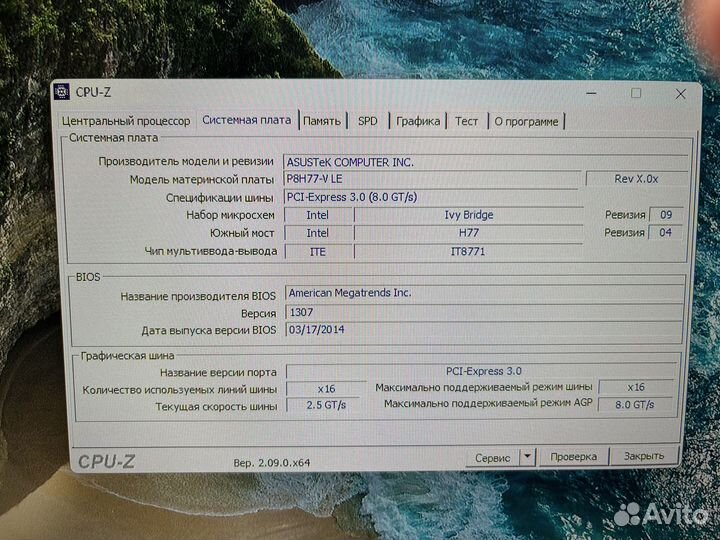
Task: Switch to the Центральный процессор tab
Action: click(126, 121)
